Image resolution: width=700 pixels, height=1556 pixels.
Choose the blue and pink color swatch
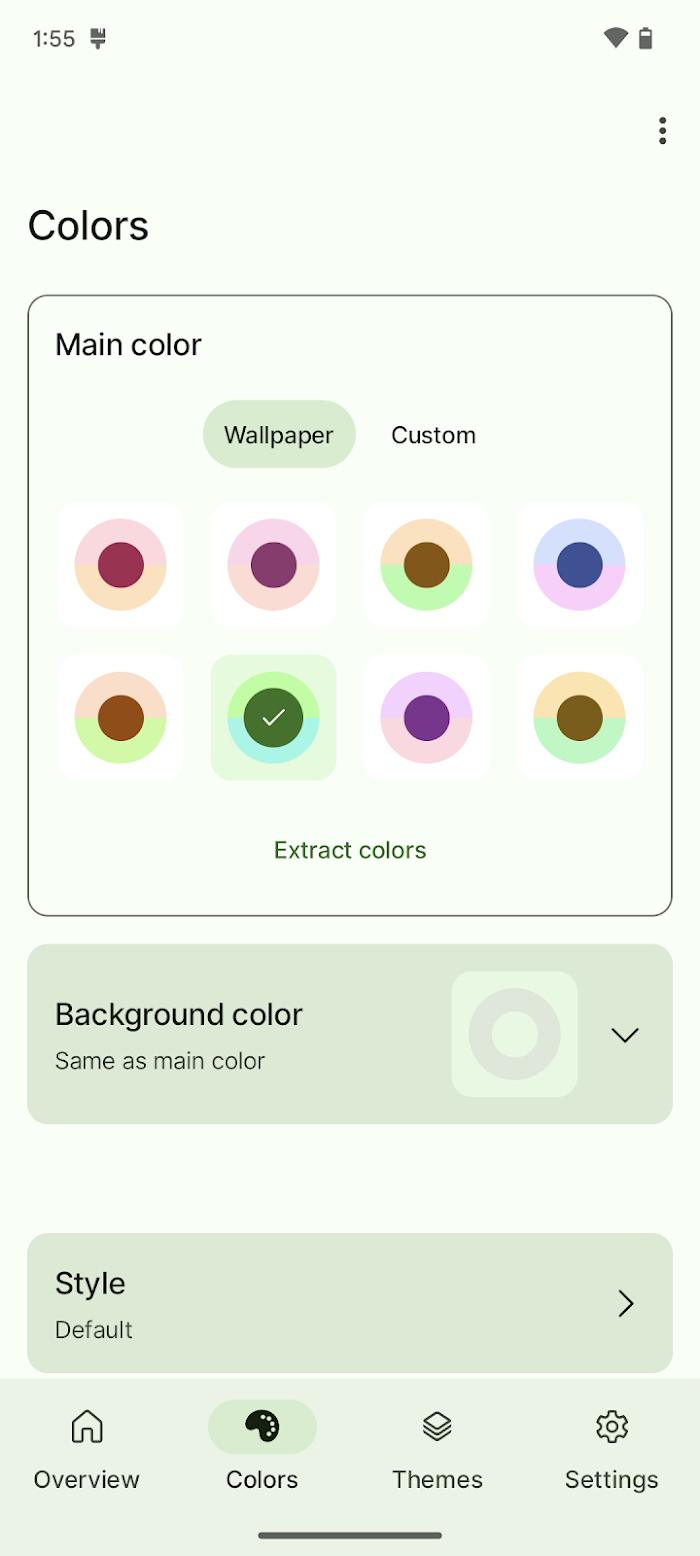[x=579, y=565]
